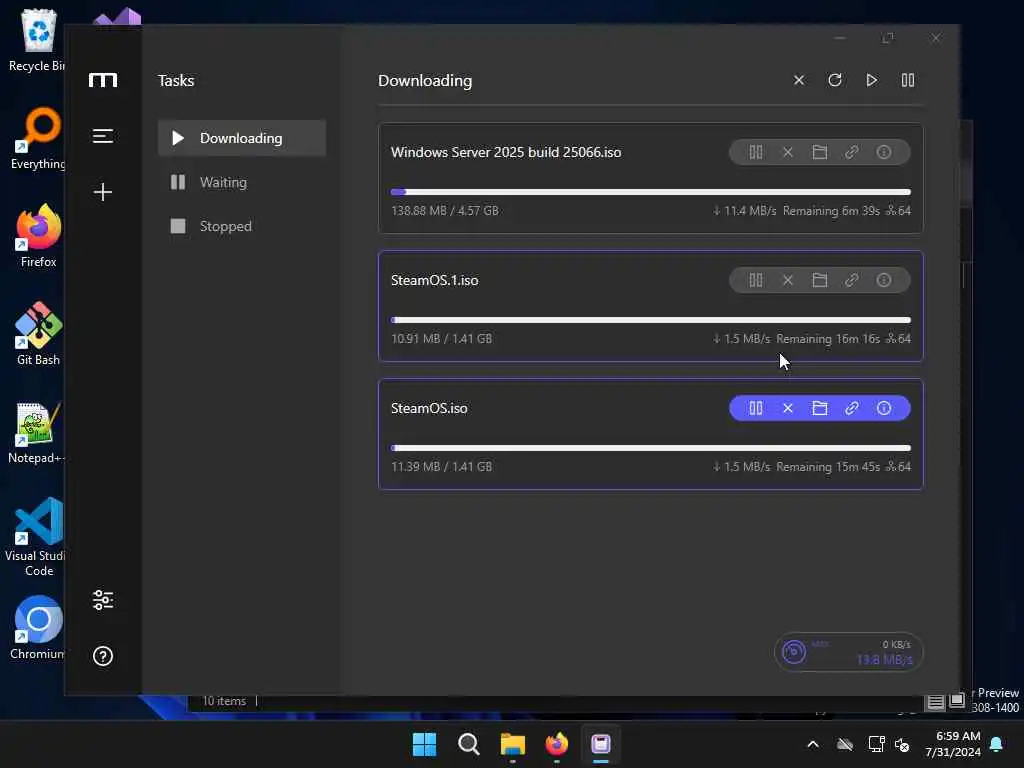Open preferences sliders icon
The height and width of the screenshot is (768, 1024).
[103, 600]
